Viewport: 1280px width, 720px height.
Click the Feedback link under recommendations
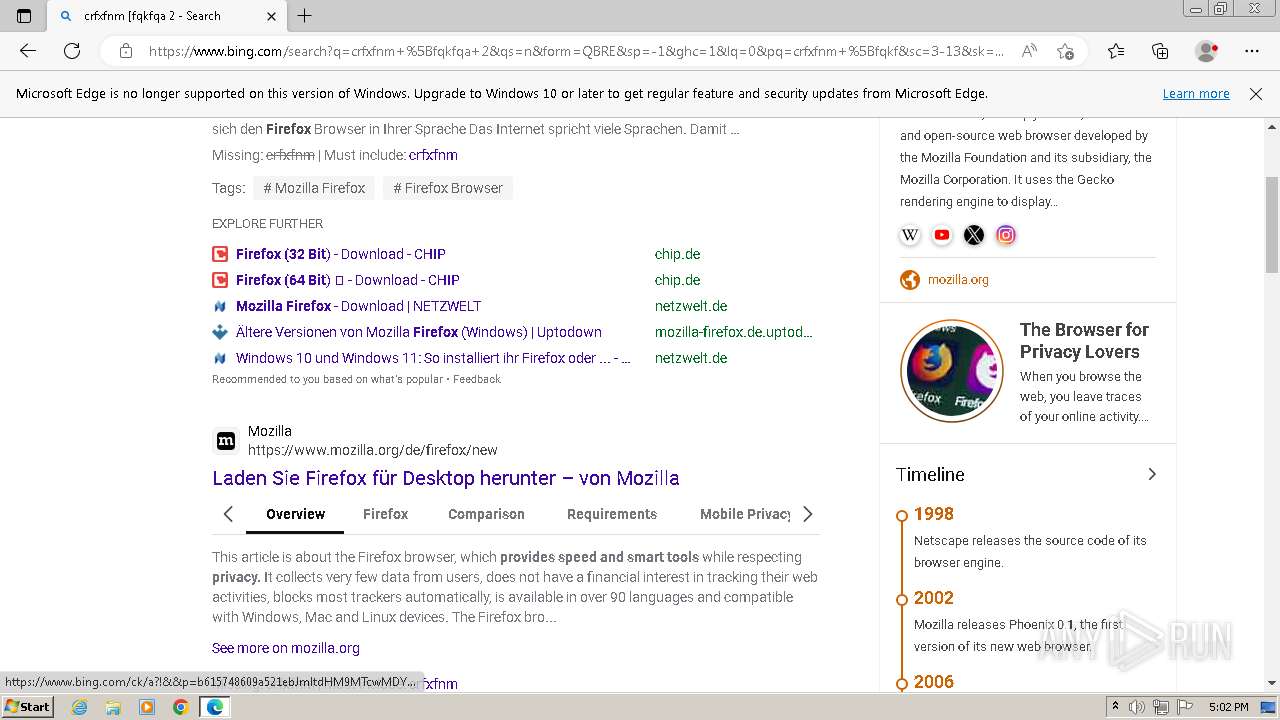pyautogui.click(x=477, y=379)
